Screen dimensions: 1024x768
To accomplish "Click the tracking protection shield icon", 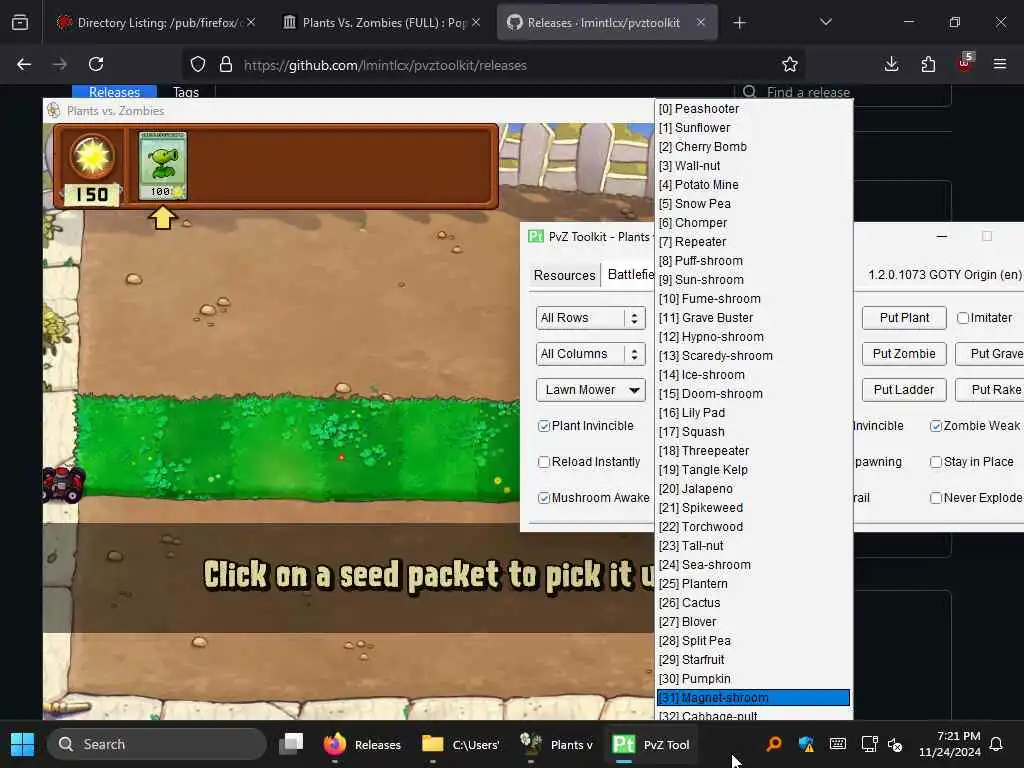I will point(198,64).
